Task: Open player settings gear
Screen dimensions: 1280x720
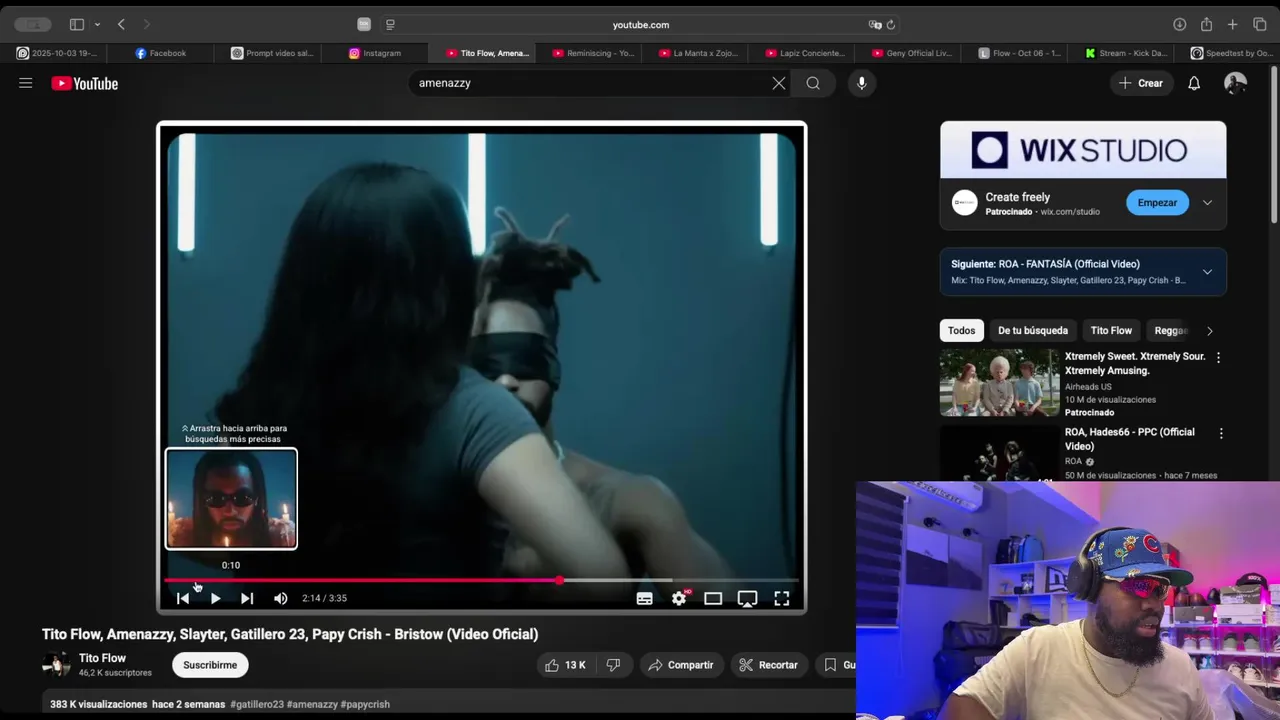Action: (x=679, y=598)
